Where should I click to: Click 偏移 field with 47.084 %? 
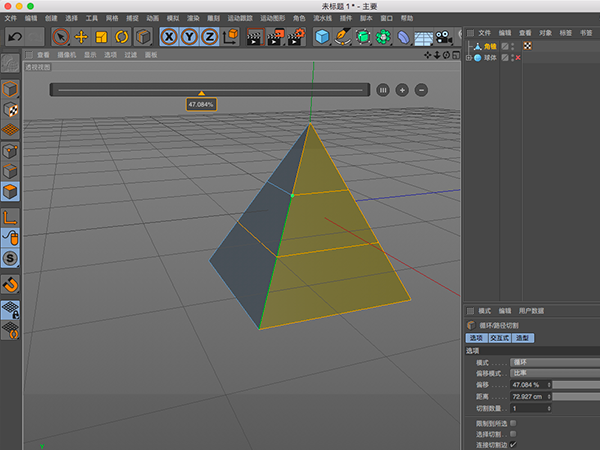pos(531,385)
